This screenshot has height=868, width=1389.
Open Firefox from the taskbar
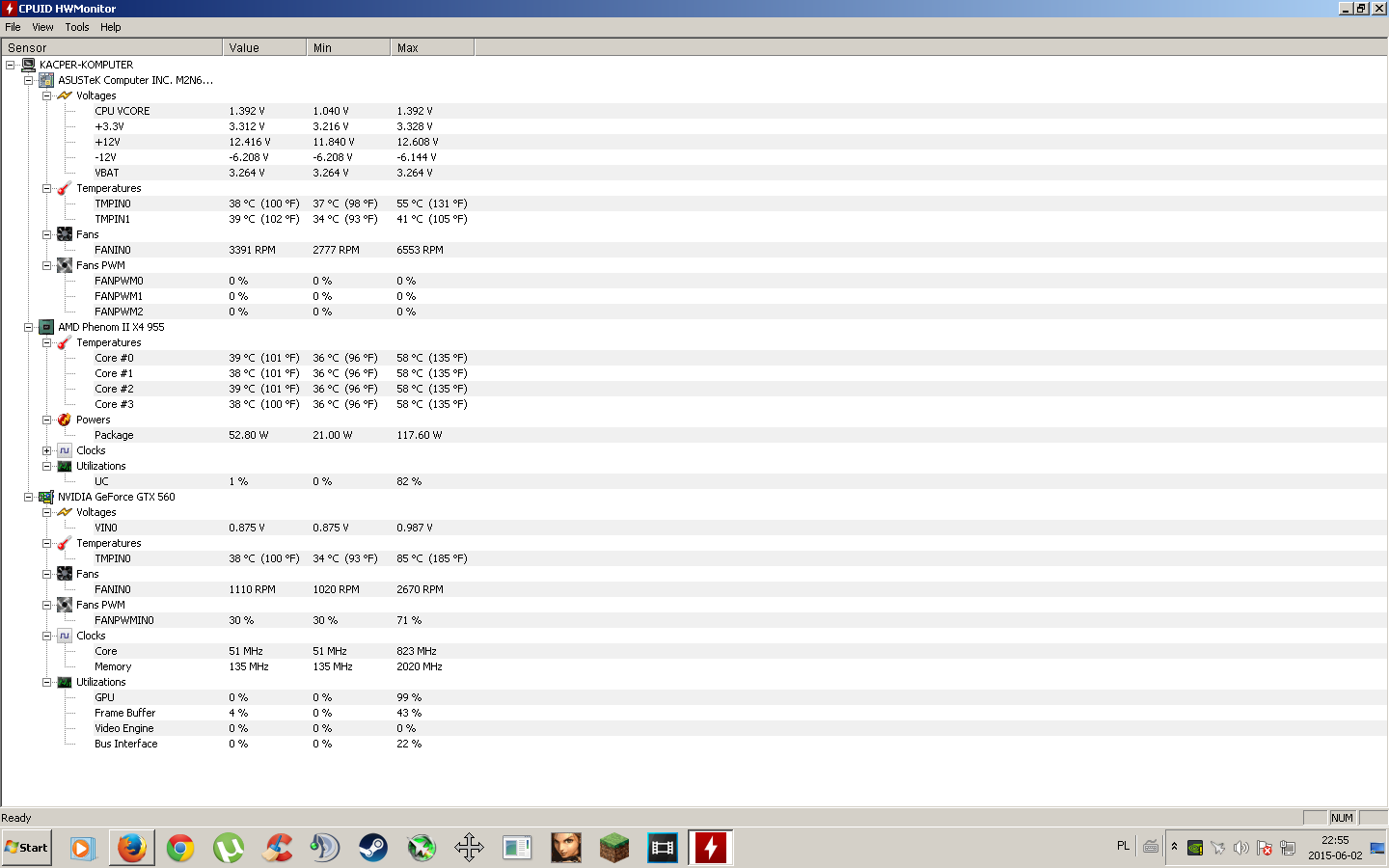pyautogui.click(x=132, y=848)
